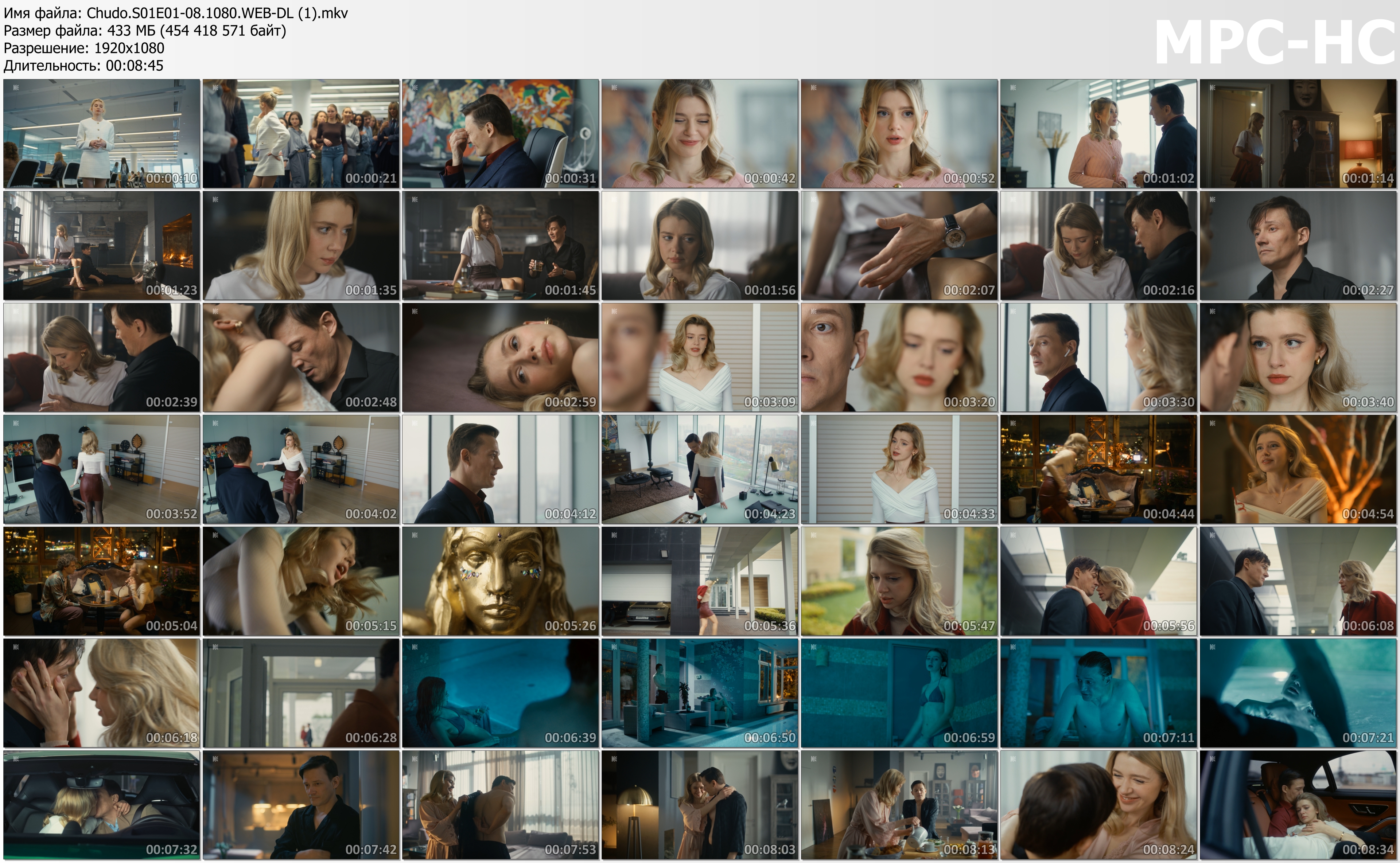
Task: Click the file size line 433 МБ
Action: [145, 30]
